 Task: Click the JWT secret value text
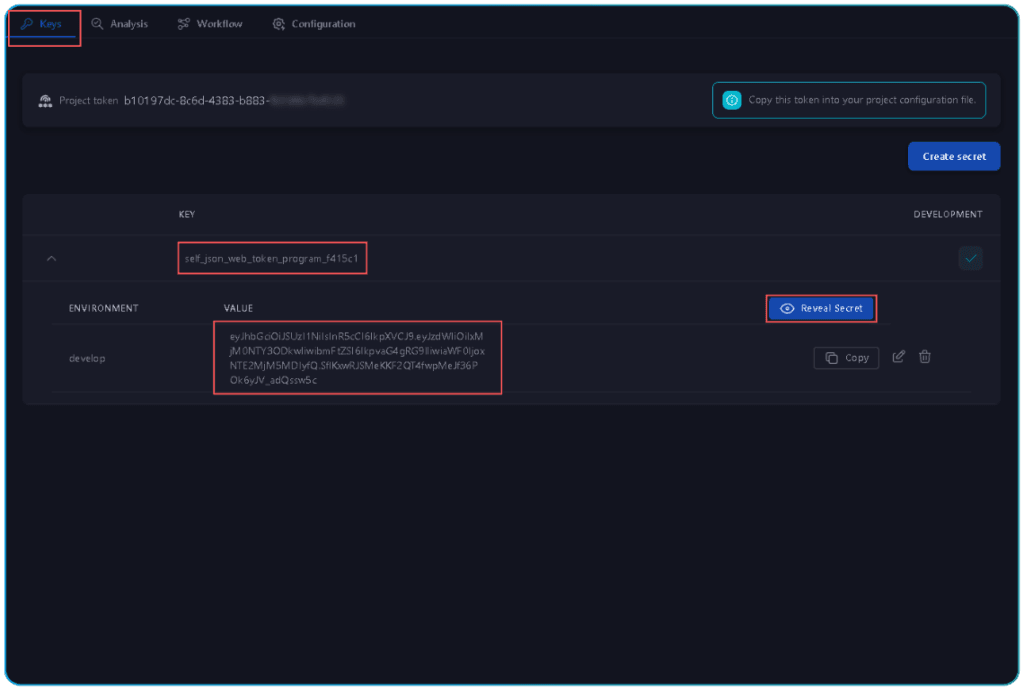(357, 358)
